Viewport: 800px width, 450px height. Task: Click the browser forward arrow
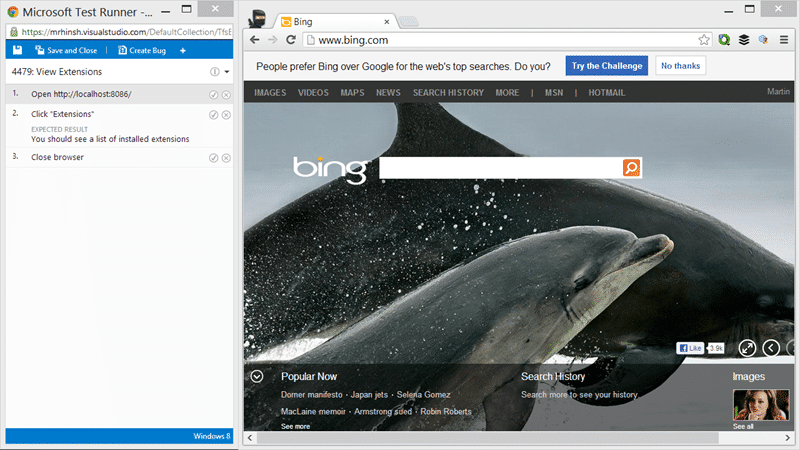click(272, 40)
